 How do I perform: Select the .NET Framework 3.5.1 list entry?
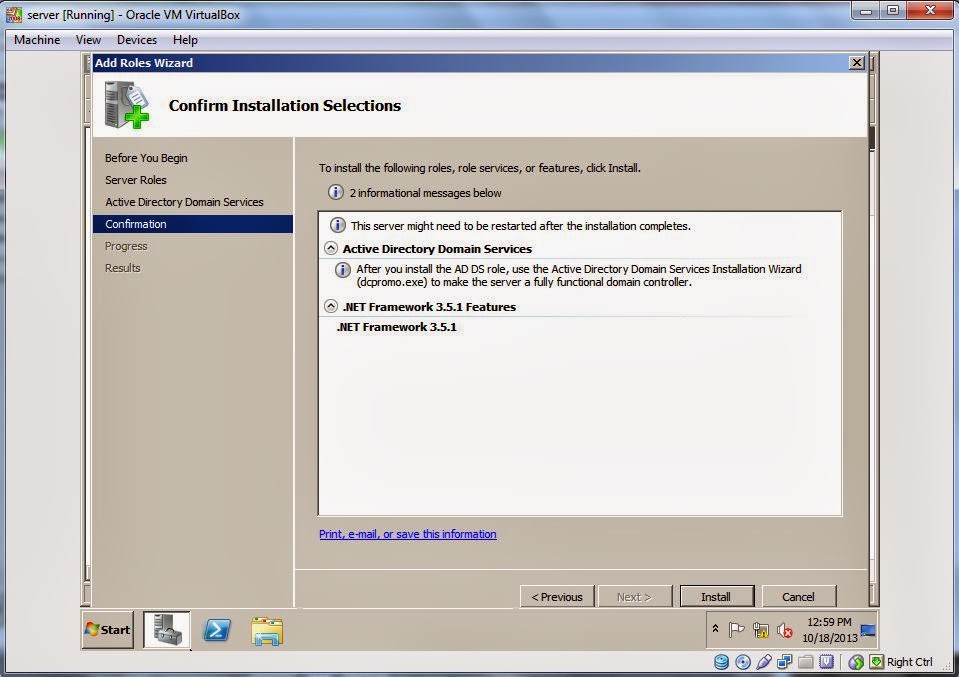396,327
